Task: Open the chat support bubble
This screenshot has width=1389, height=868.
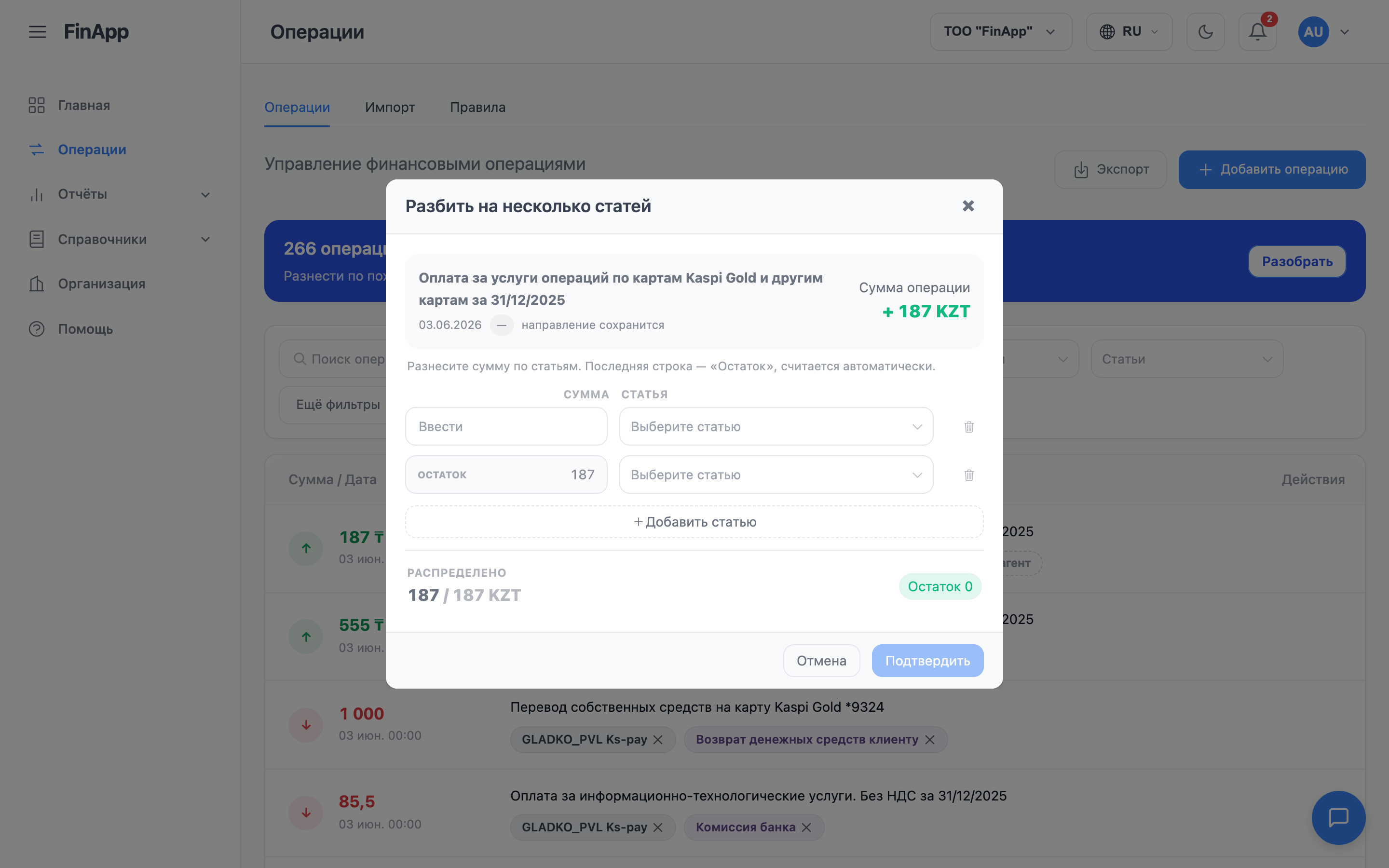Action: (1338, 817)
